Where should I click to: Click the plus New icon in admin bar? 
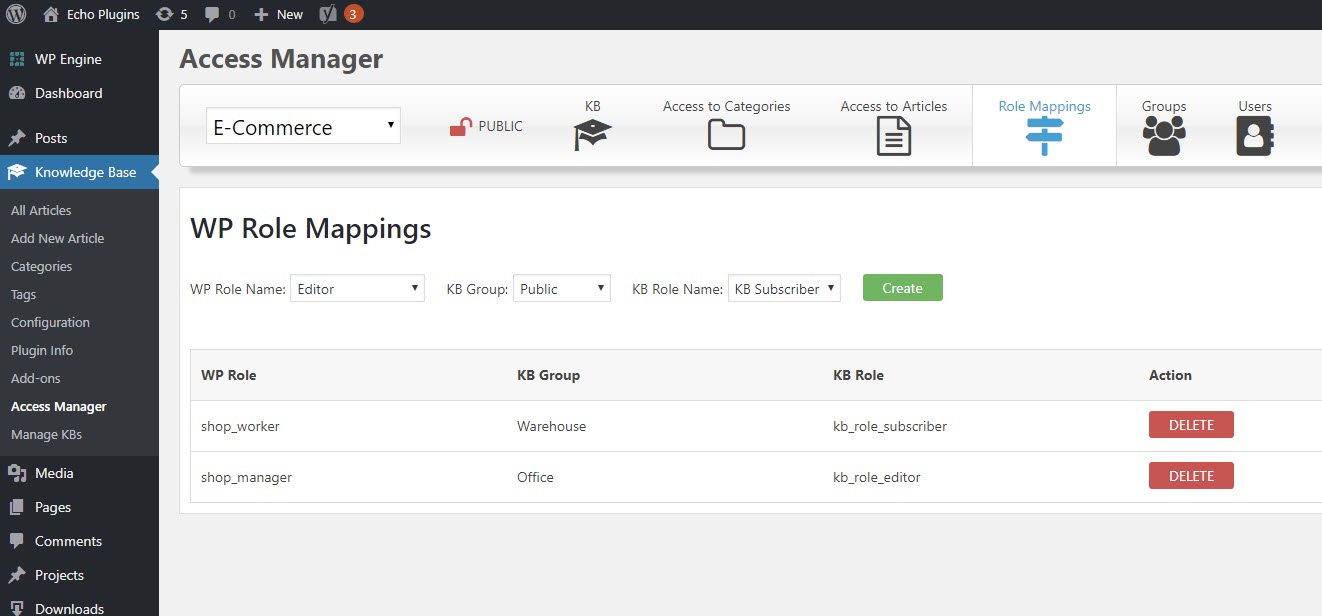point(261,14)
